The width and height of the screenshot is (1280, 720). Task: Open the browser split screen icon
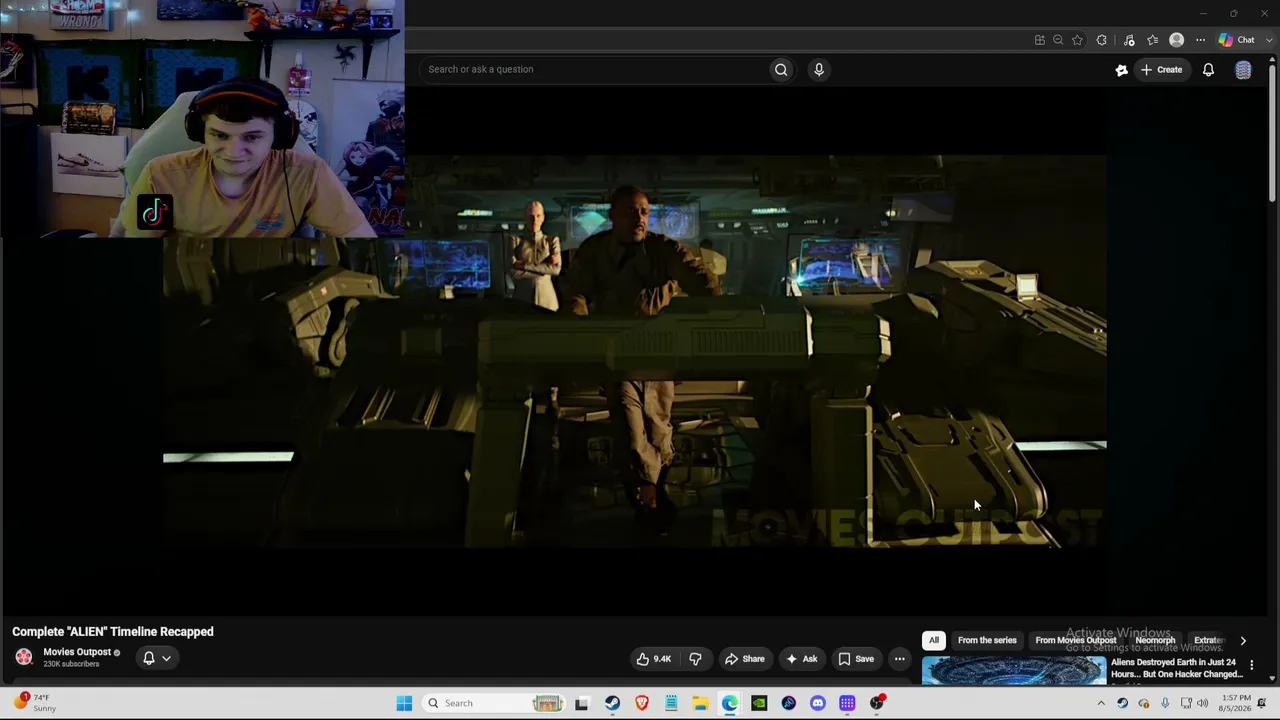(x=1040, y=40)
